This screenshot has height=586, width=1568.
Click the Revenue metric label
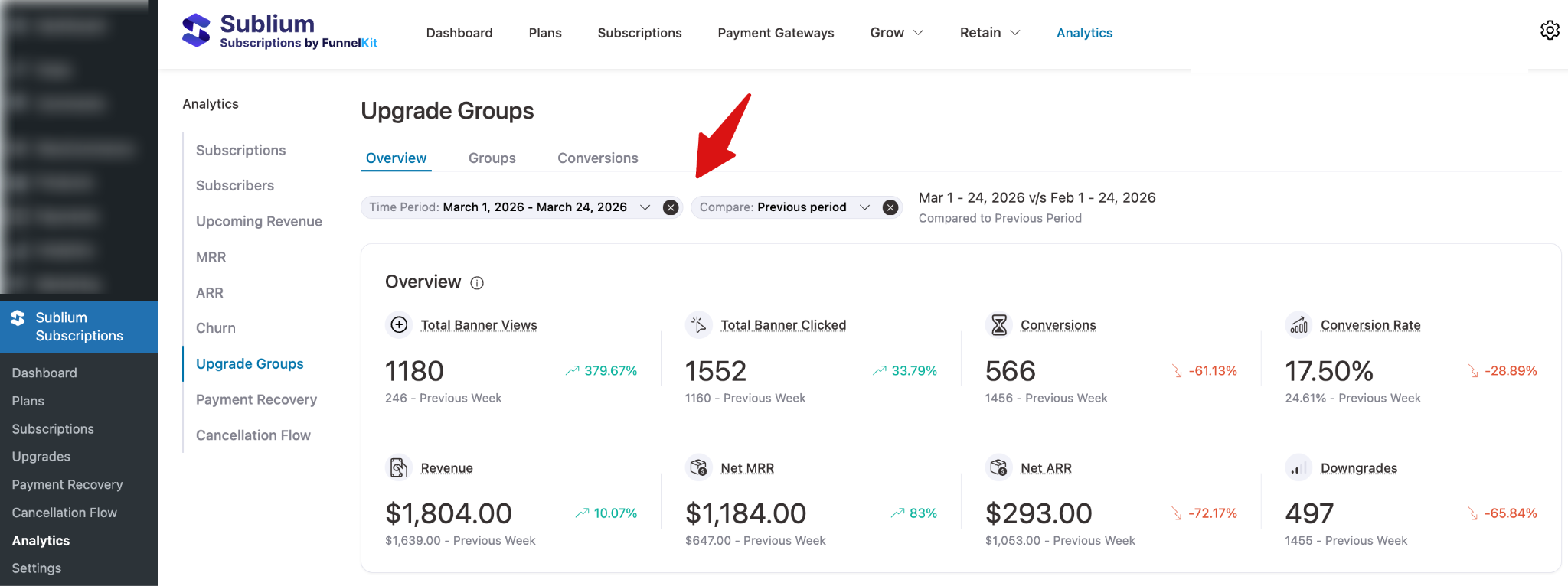tap(447, 468)
